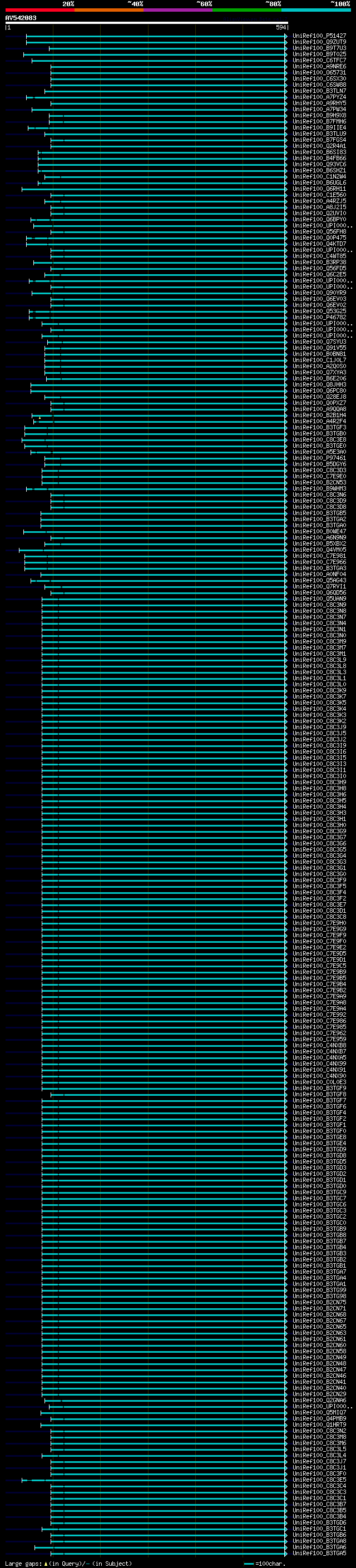This screenshot has height=1568, width=356.
Task: Select hit UniRef100_A7PYZ4
Action: click(x=319, y=97)
